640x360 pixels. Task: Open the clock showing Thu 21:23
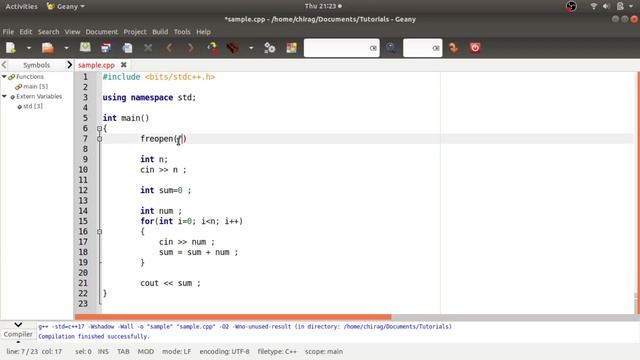coord(323,6)
